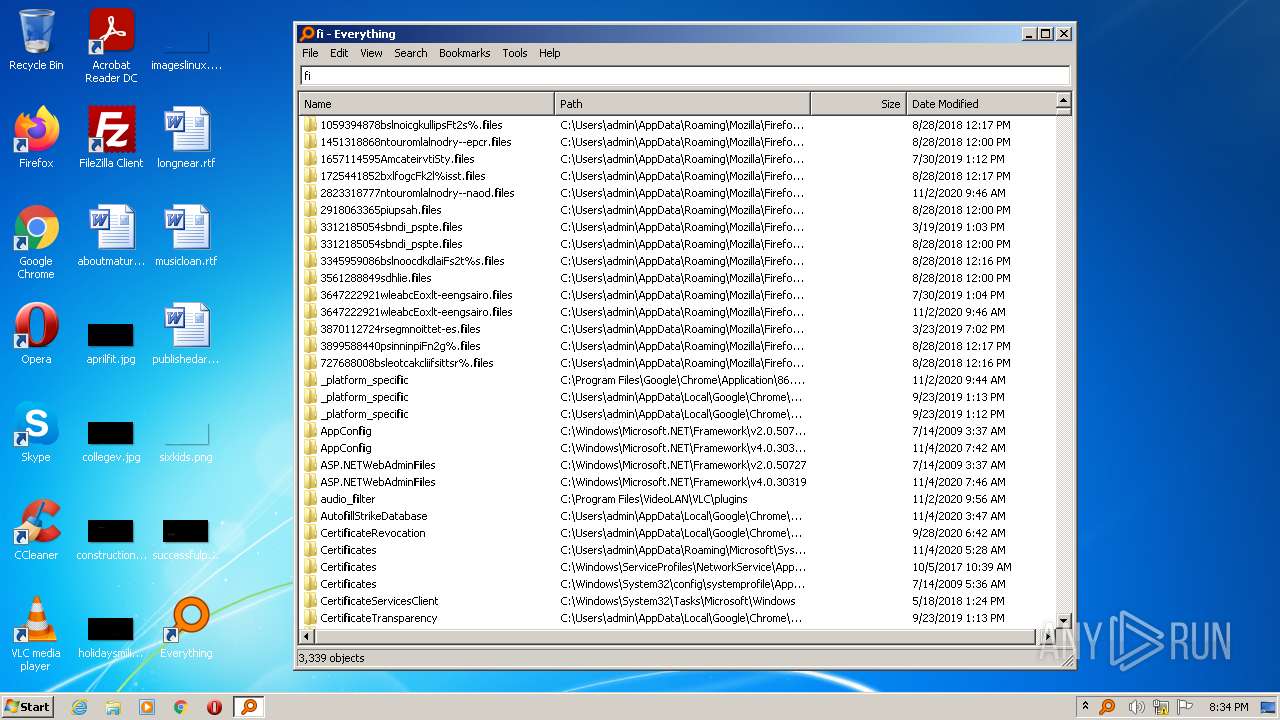This screenshot has height=720, width=1280.
Task: Open the File menu
Action: pyautogui.click(x=310, y=53)
